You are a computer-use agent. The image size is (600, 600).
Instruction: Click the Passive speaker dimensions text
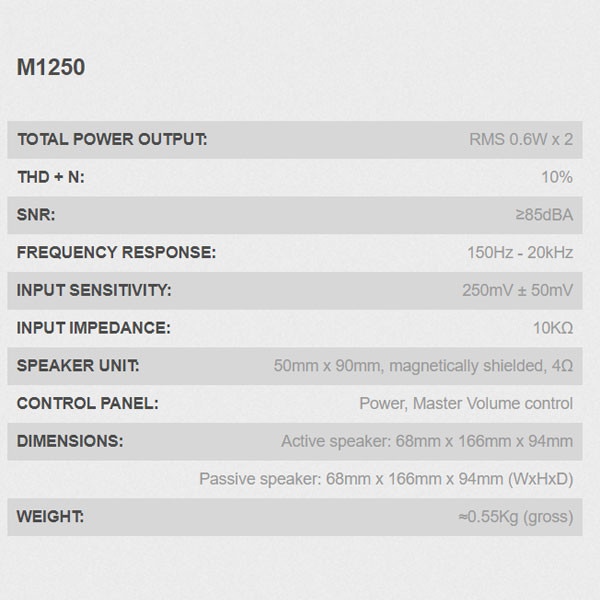(x=386, y=479)
